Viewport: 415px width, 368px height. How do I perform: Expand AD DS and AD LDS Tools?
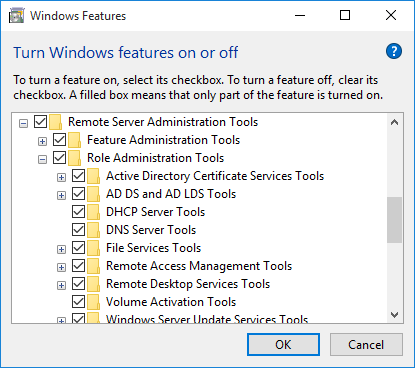[x=61, y=196]
